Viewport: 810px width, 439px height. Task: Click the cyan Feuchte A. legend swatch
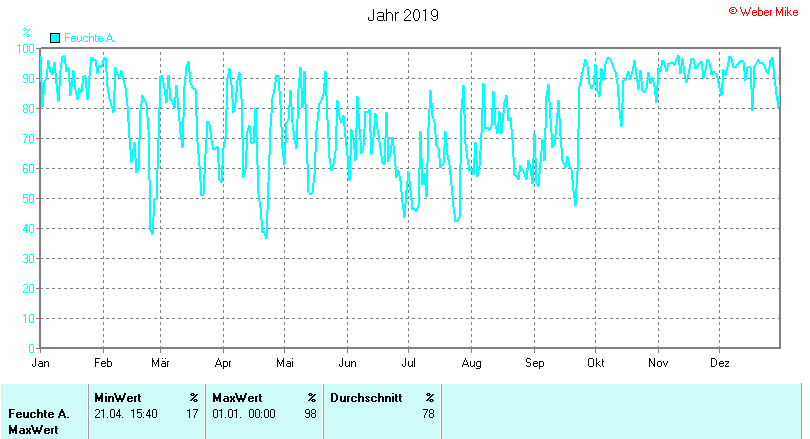coord(55,38)
